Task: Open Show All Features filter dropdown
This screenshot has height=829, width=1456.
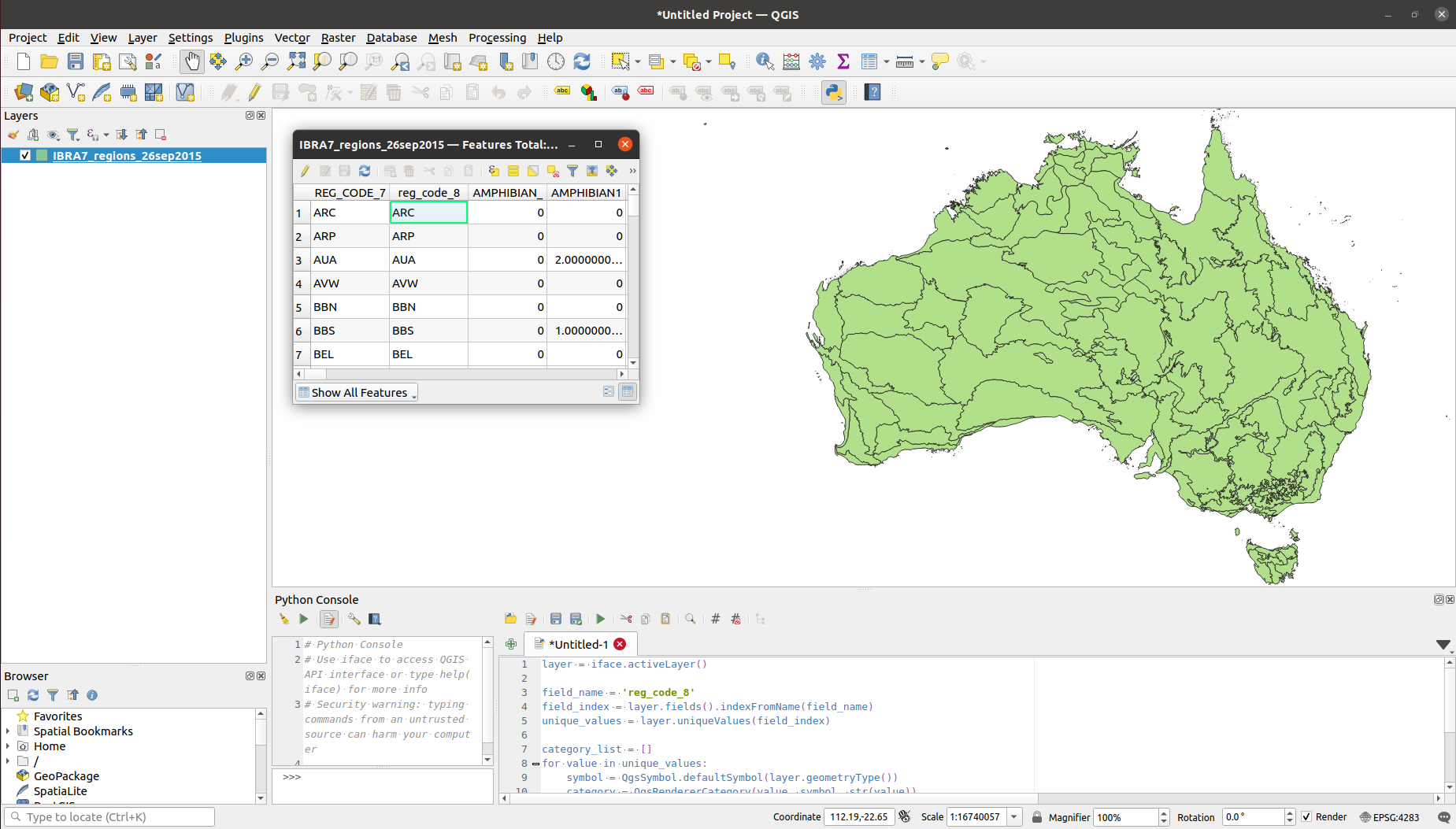Action: [x=357, y=392]
